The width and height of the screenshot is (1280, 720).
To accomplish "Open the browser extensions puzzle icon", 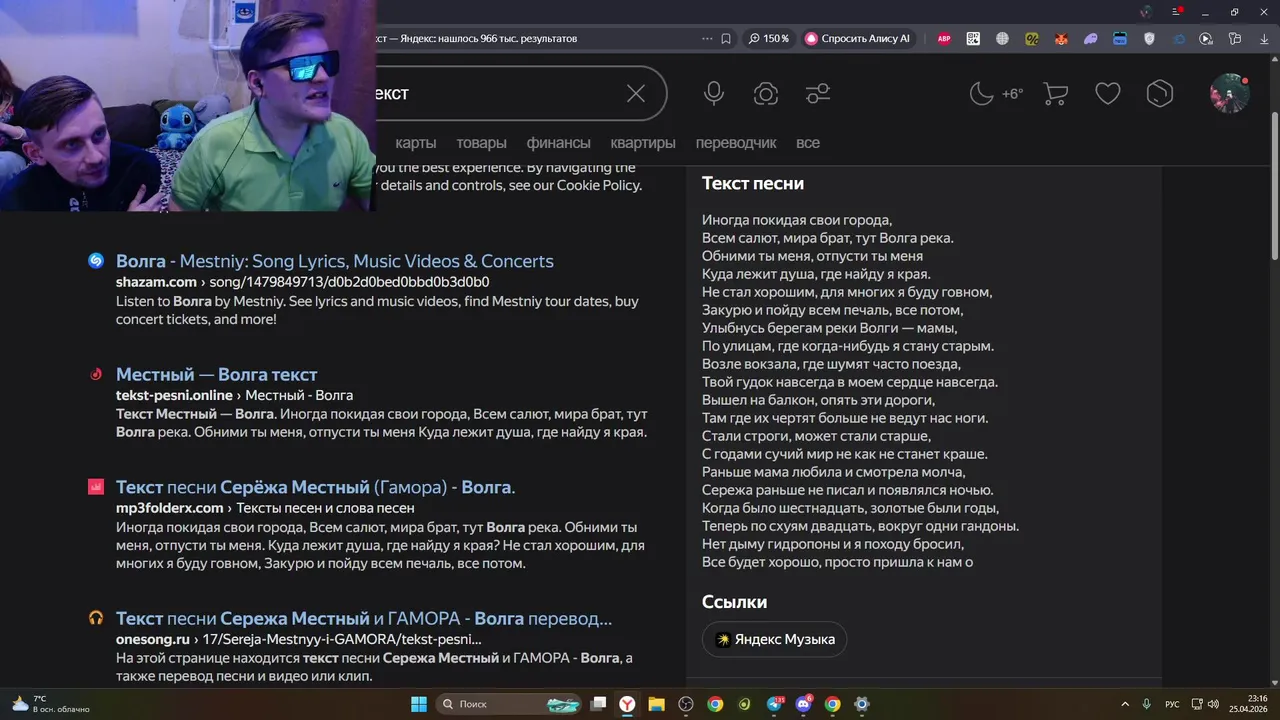I will [1235, 39].
